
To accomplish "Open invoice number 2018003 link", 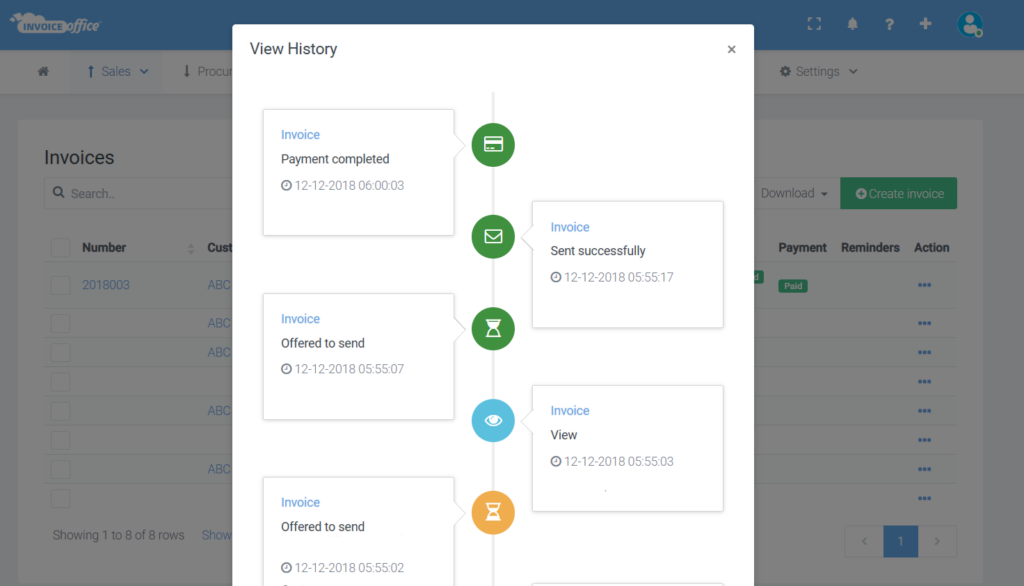I will (106, 285).
